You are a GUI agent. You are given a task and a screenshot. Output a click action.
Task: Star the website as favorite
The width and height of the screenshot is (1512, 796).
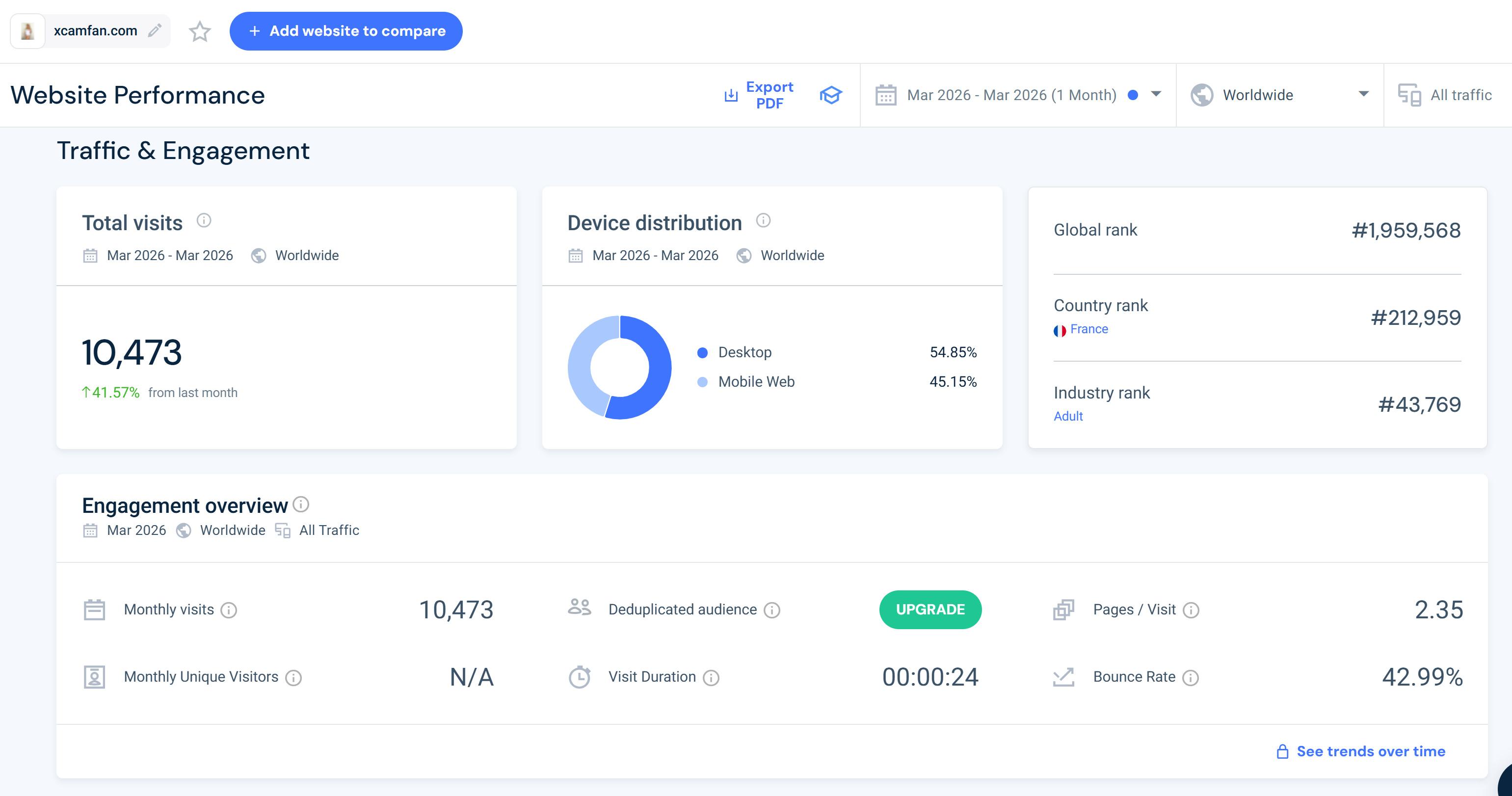[200, 31]
